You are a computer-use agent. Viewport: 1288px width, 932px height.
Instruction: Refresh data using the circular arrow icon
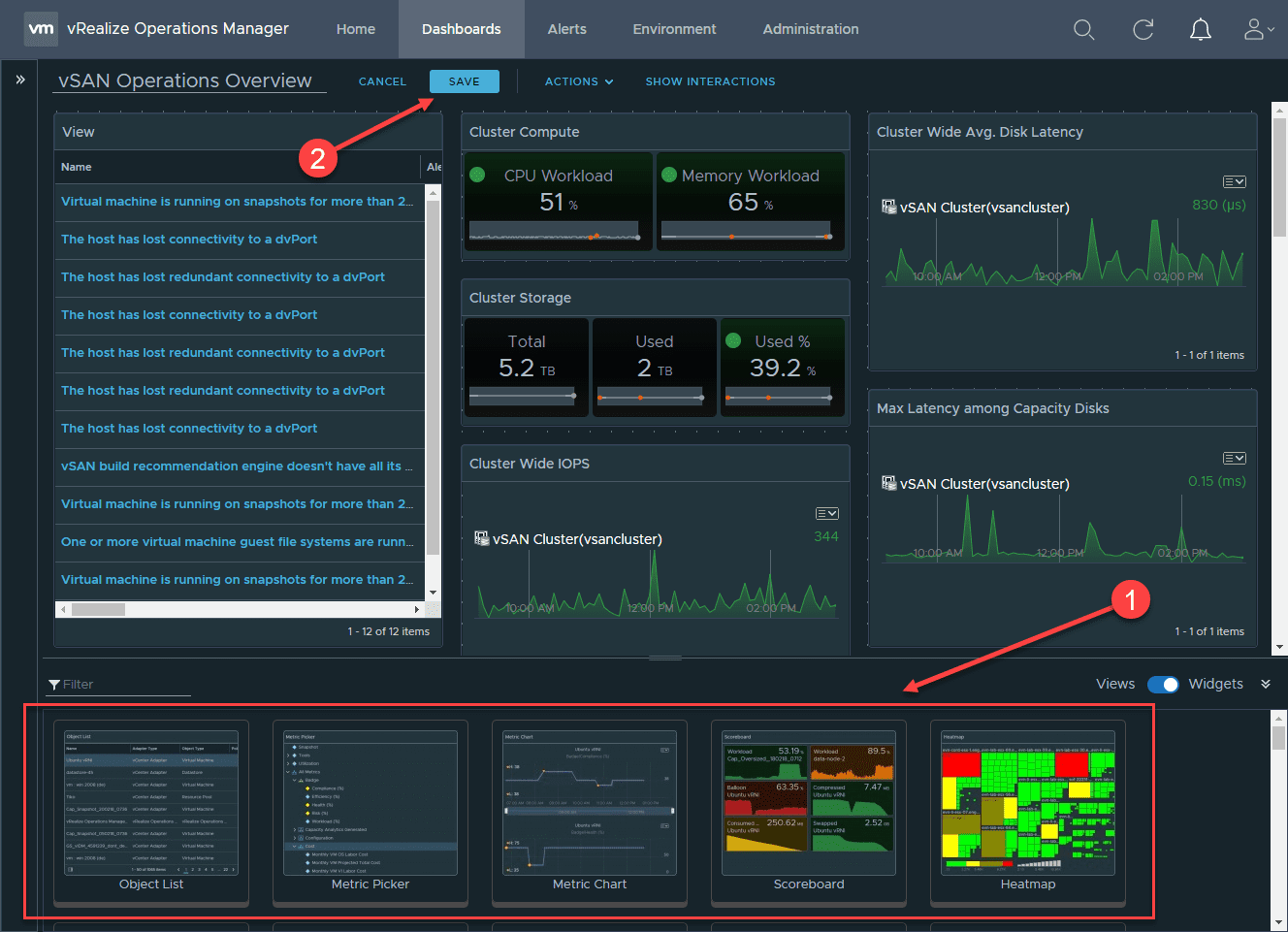click(1143, 29)
